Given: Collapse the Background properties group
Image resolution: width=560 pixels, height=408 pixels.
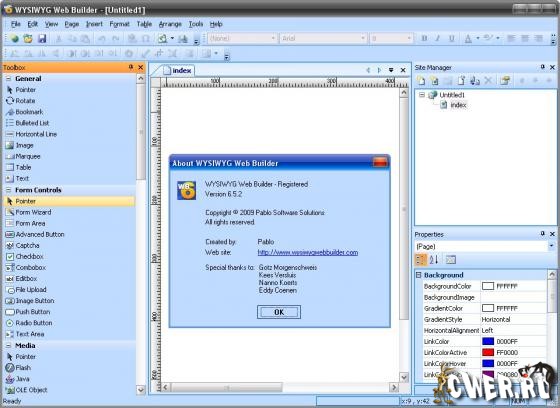Looking at the screenshot, I should coord(419,275).
